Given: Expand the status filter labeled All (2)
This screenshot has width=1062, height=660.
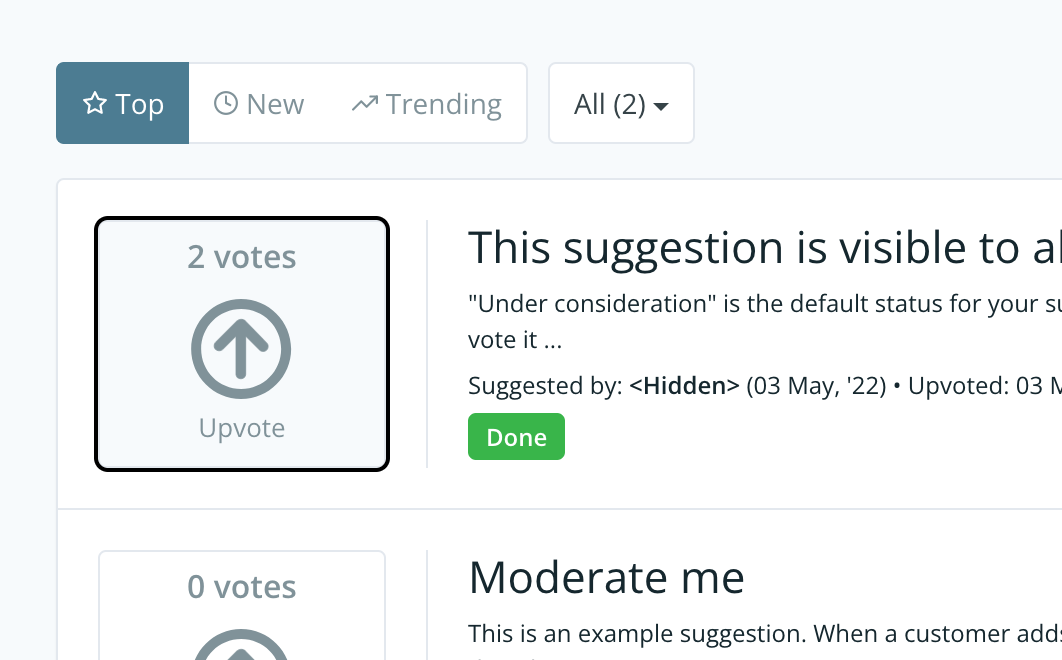Looking at the screenshot, I should [x=621, y=103].
